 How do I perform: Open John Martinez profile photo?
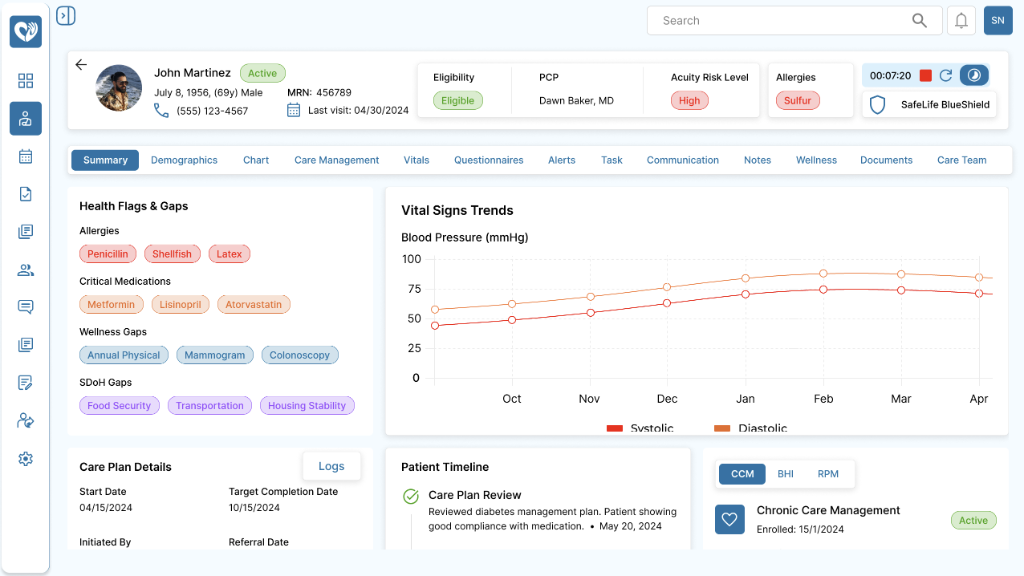pos(119,88)
